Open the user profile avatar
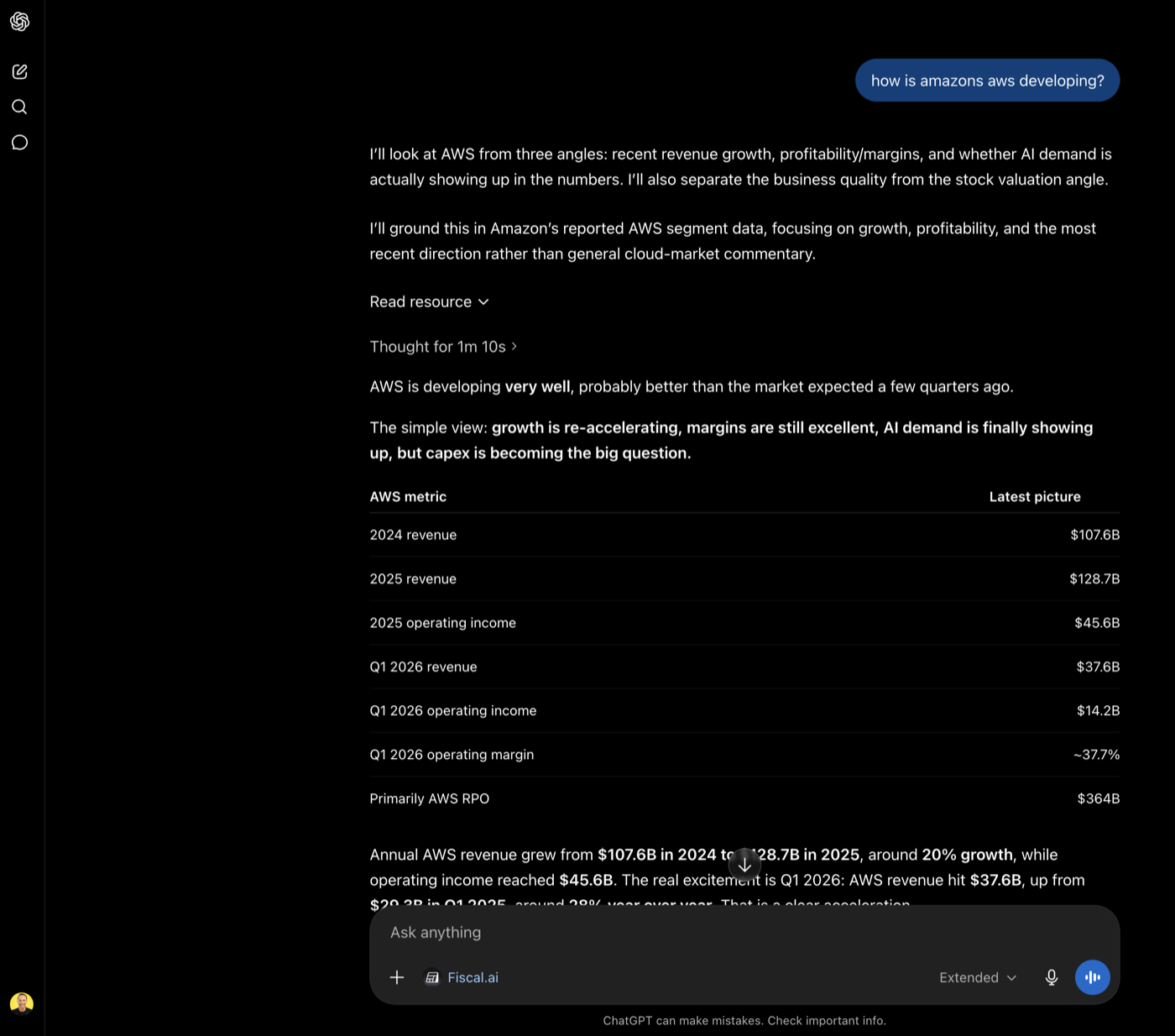1175x1036 pixels. coord(22,1003)
